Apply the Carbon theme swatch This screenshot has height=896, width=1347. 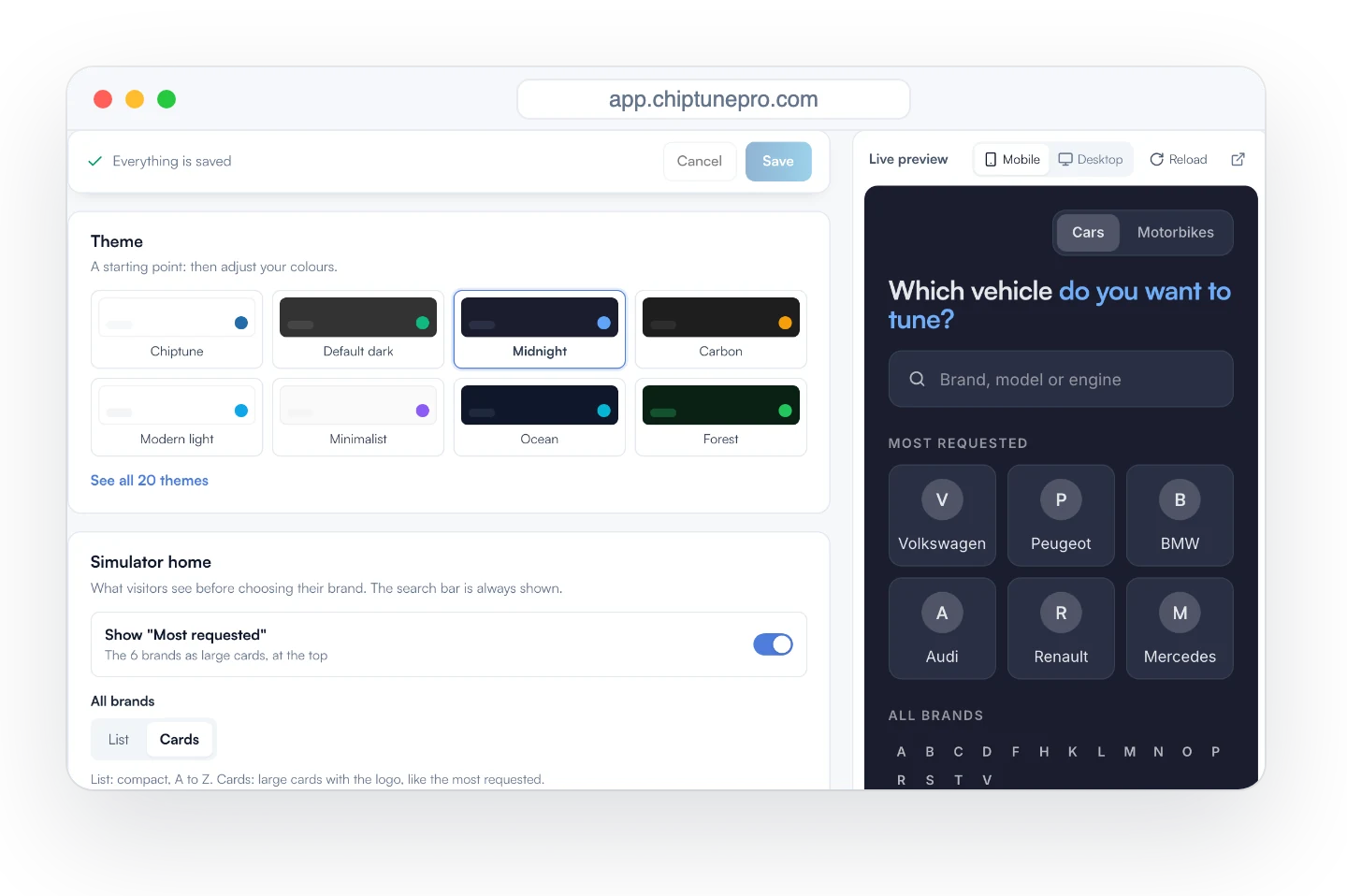(721, 329)
